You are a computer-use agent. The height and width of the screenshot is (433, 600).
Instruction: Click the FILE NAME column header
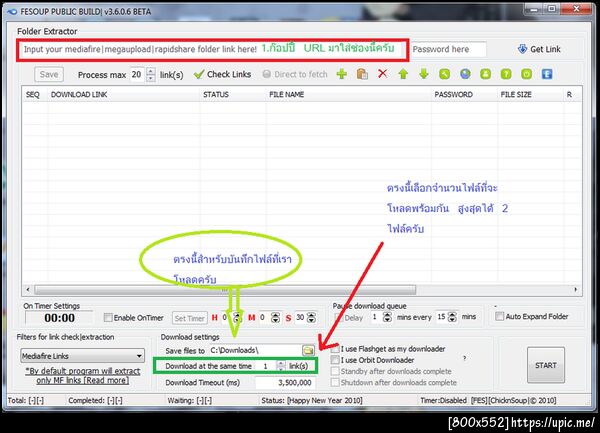pyautogui.click(x=286, y=94)
